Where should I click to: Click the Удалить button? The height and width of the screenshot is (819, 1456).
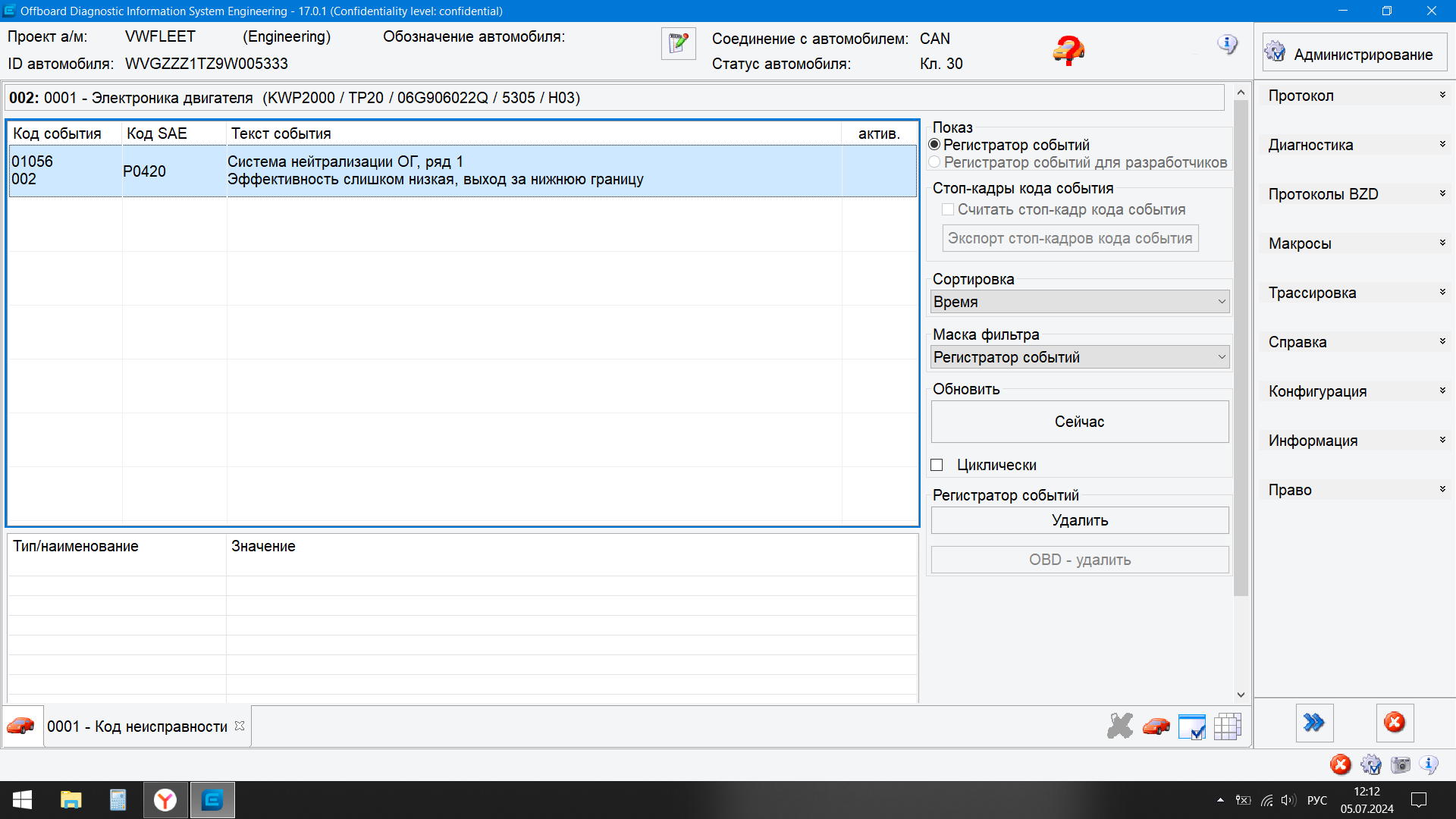click(x=1079, y=520)
